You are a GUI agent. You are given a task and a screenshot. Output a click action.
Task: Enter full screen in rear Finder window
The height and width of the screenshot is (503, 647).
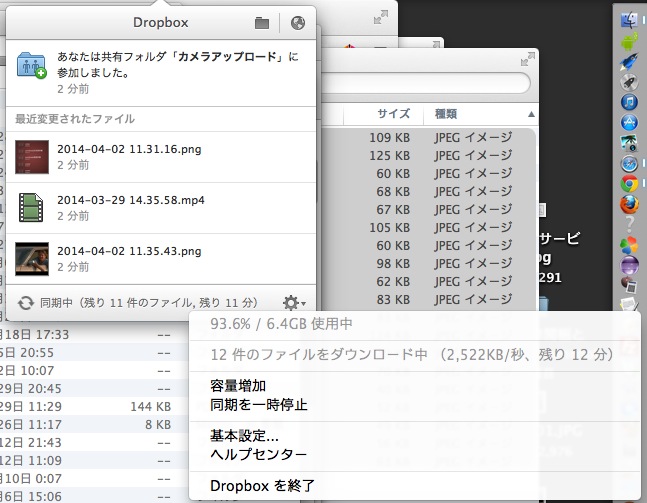pyautogui.click(x=380, y=17)
